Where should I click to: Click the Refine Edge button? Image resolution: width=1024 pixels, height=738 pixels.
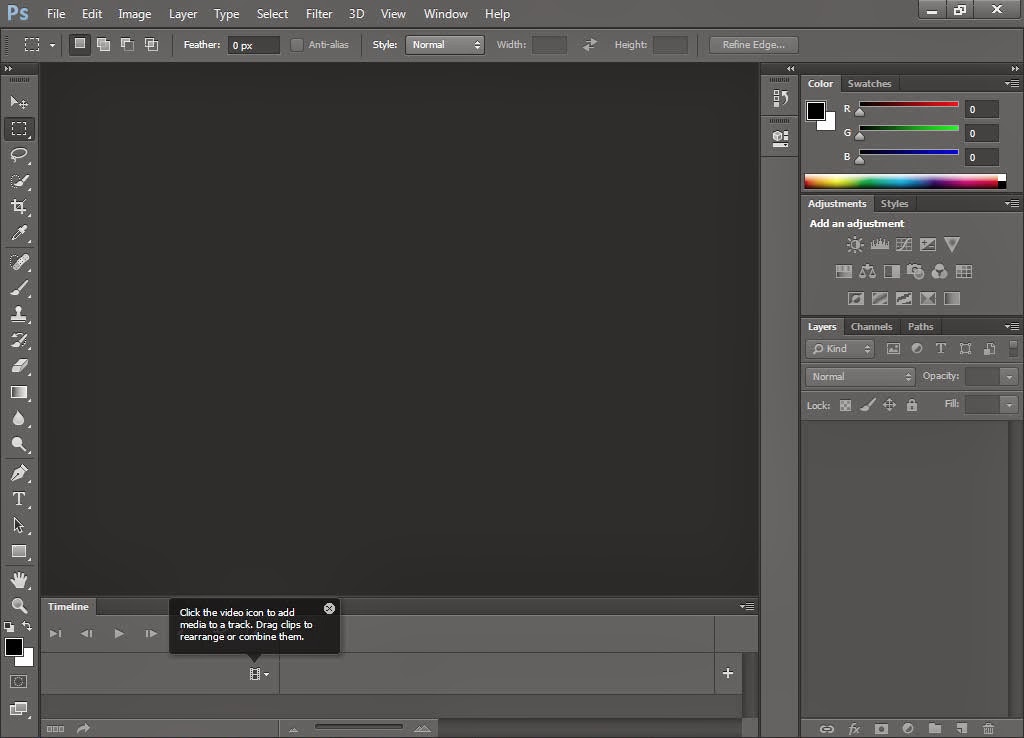click(x=753, y=45)
